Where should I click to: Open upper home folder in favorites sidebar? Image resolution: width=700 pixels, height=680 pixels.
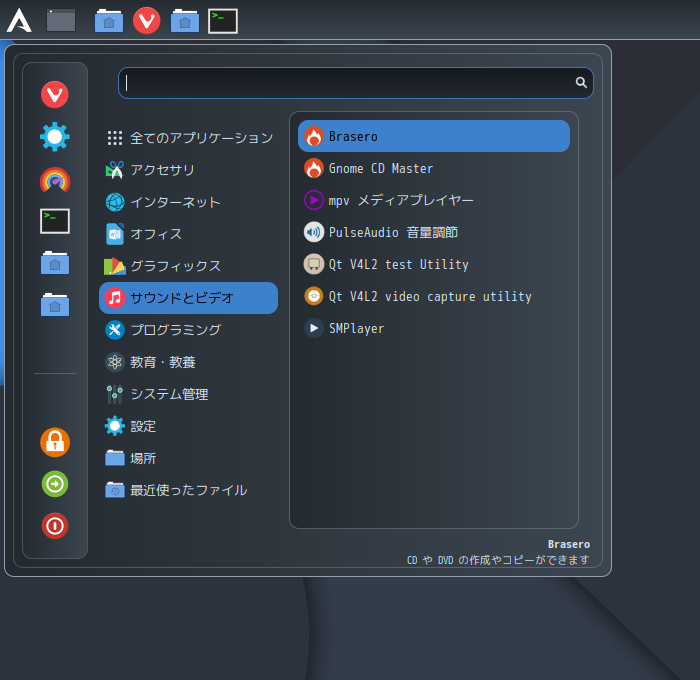[55, 263]
